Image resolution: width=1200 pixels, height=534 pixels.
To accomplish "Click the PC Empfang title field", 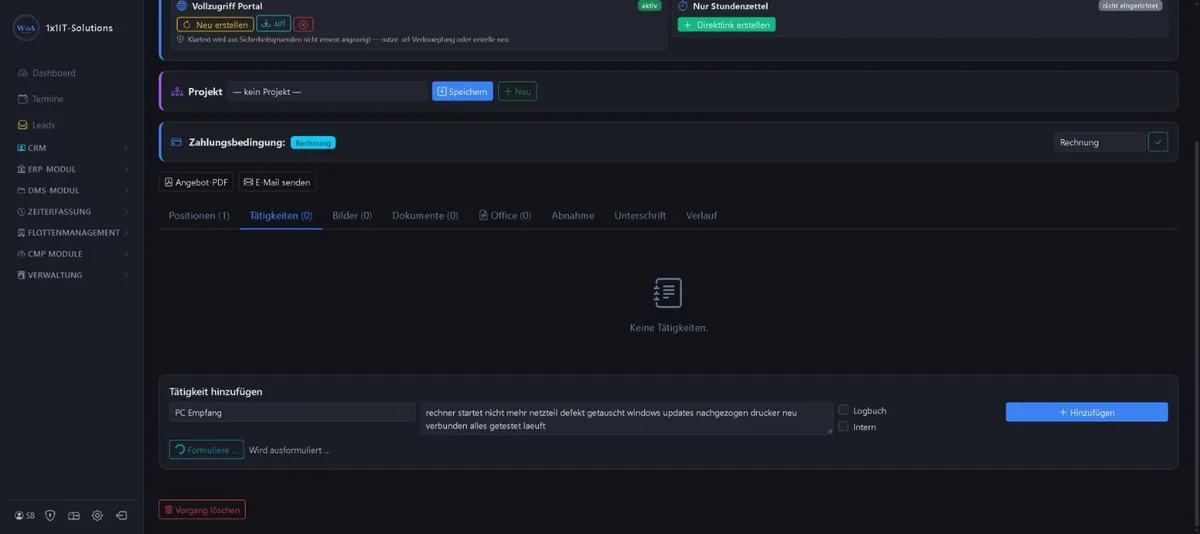I will 292,412.
